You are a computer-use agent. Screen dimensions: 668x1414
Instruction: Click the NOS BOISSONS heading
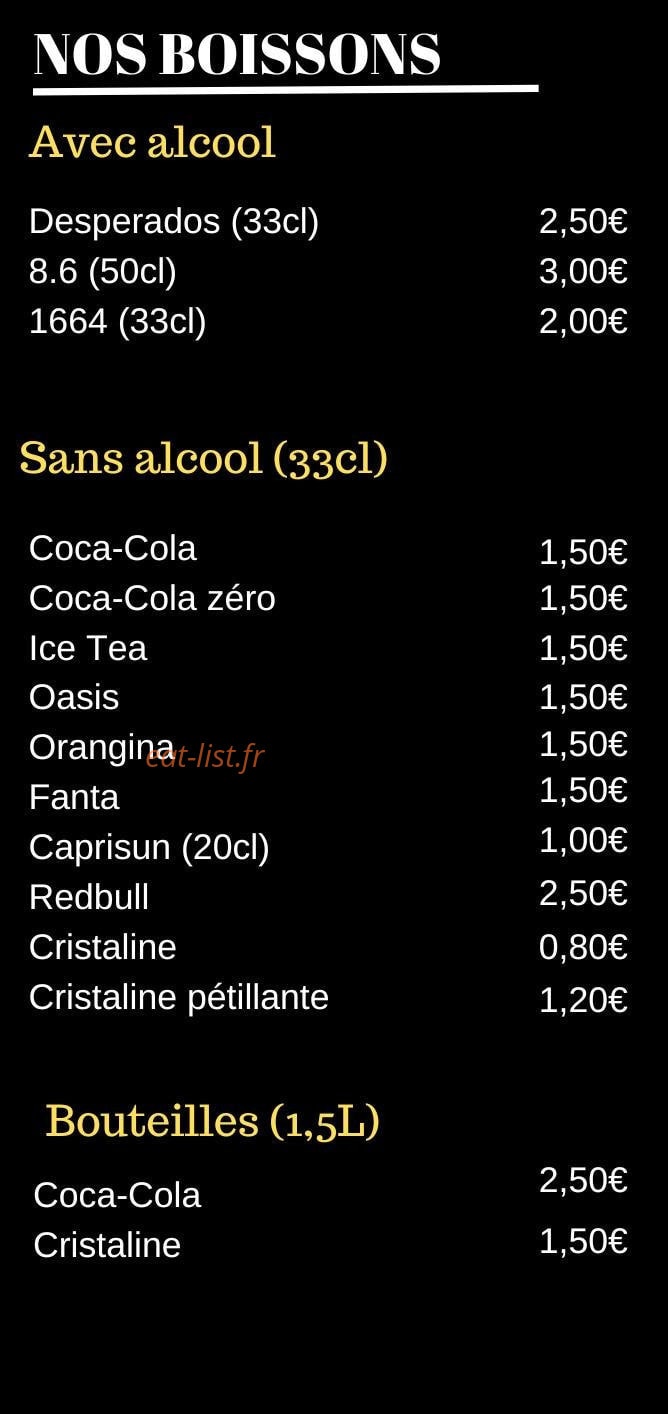click(x=237, y=55)
